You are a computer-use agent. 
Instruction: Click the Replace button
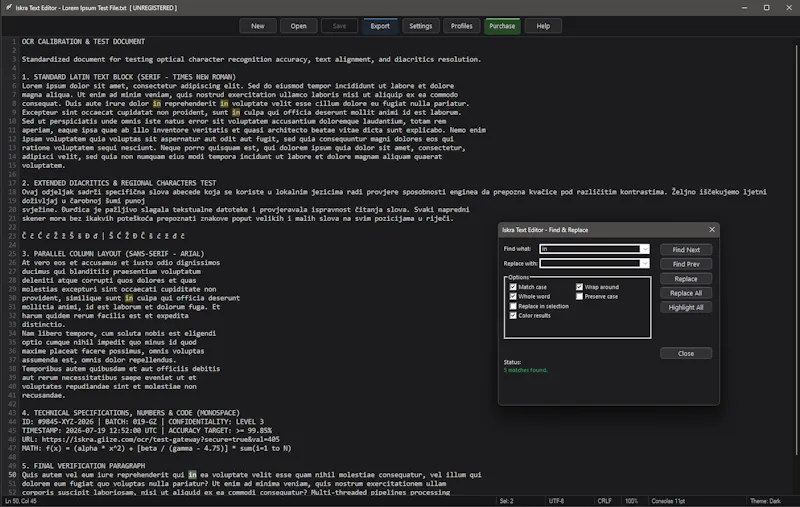[x=686, y=278]
